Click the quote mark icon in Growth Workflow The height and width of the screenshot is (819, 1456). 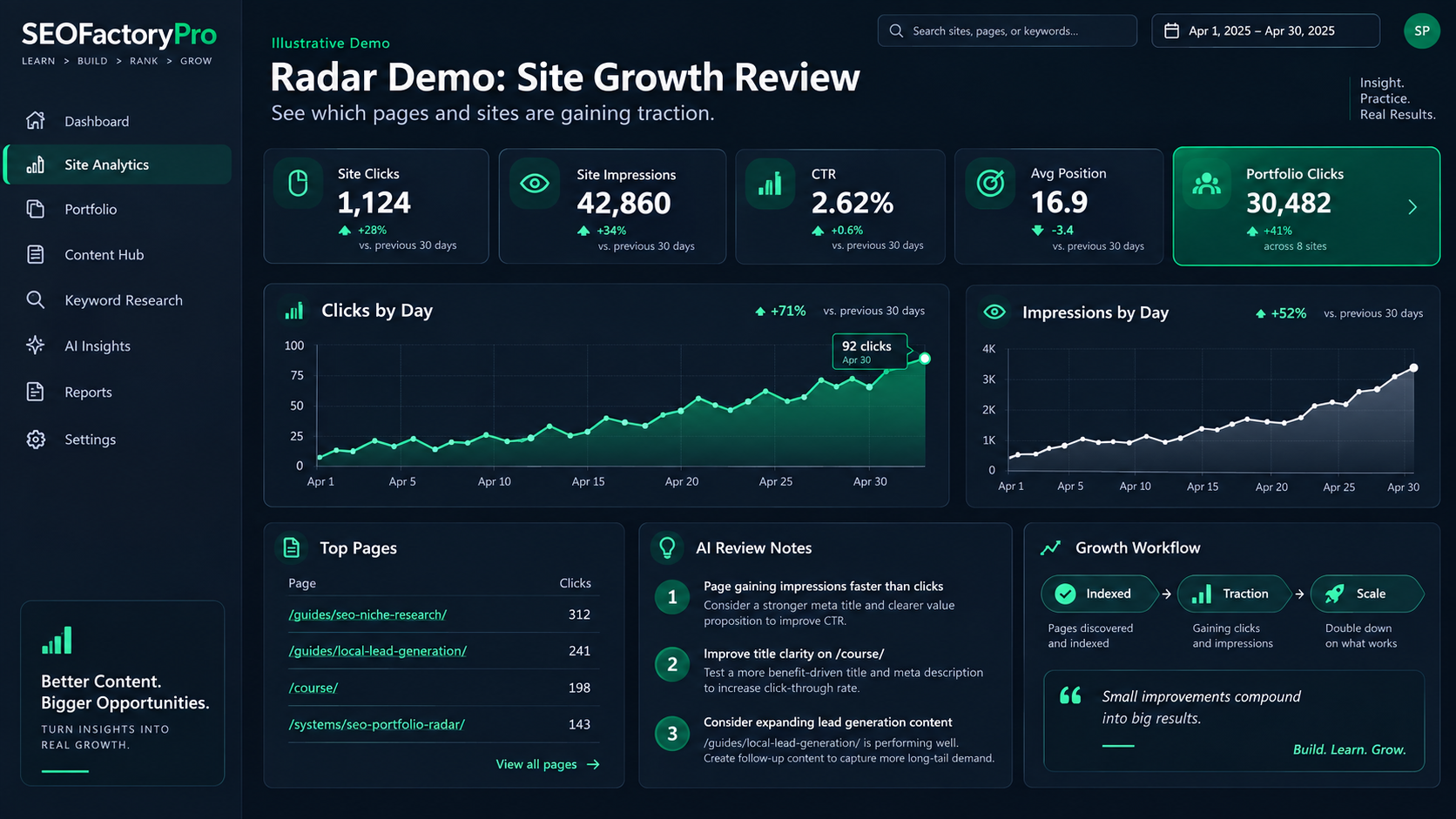[x=1070, y=695]
